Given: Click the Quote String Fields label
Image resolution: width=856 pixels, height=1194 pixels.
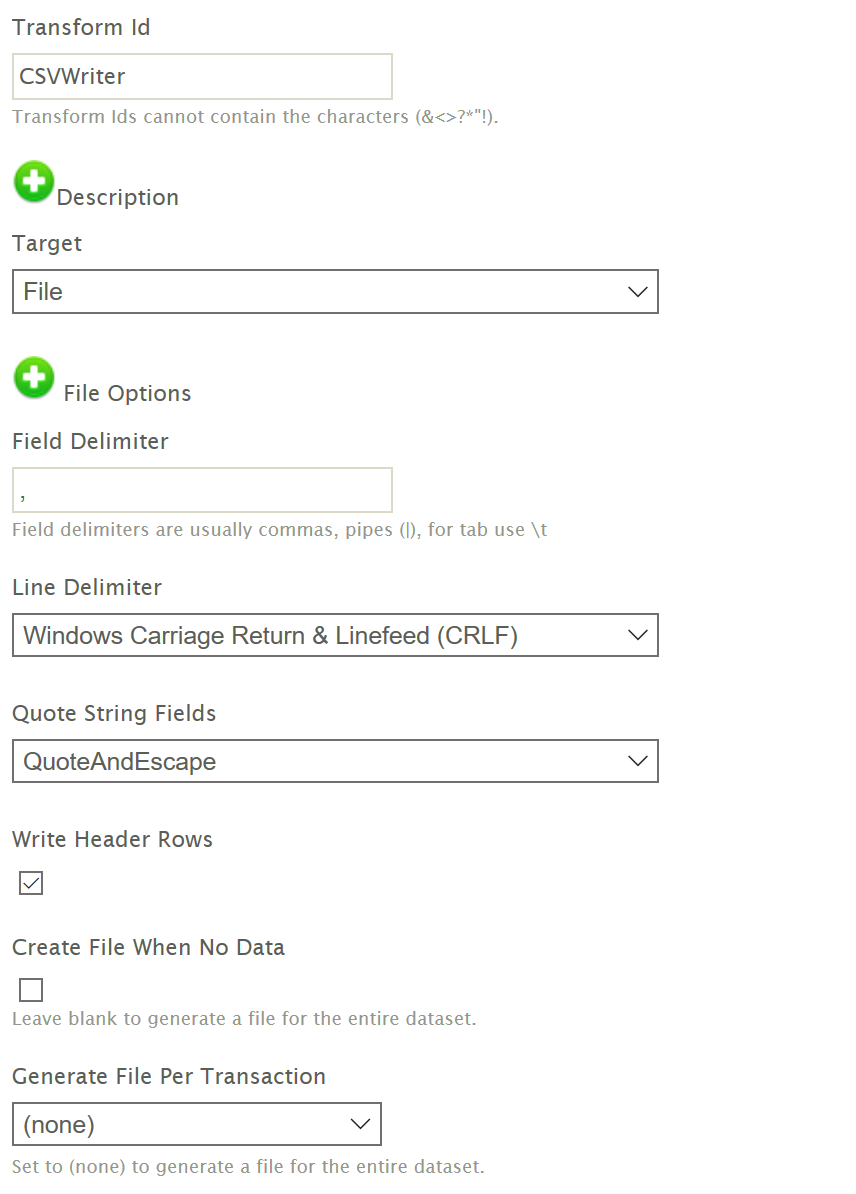Looking at the screenshot, I should [x=114, y=714].
